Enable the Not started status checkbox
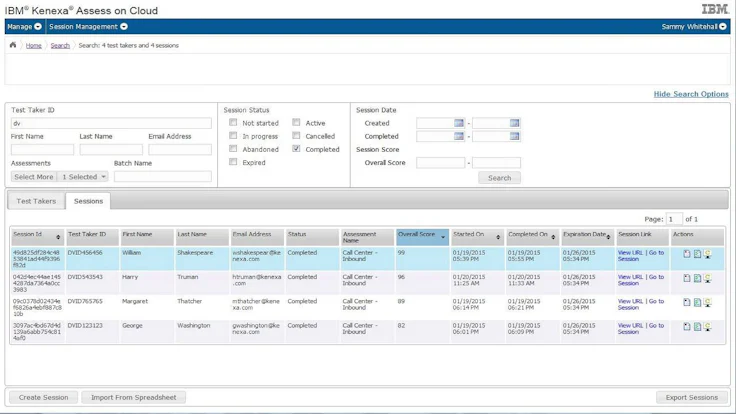 pyautogui.click(x=233, y=123)
